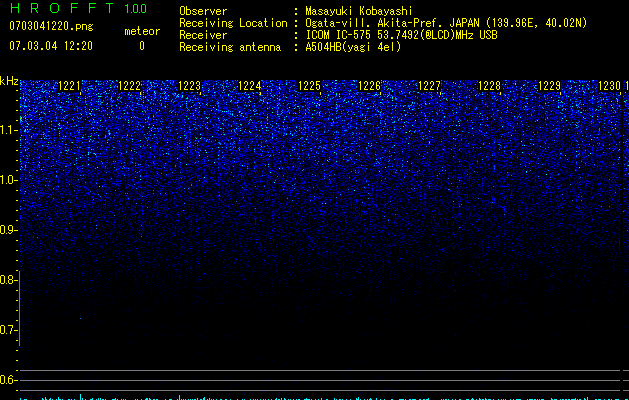Image resolution: width=629 pixels, height=400 pixels.
Task: Click the 0.9 kHz frequency label
Action: click(x=8, y=230)
